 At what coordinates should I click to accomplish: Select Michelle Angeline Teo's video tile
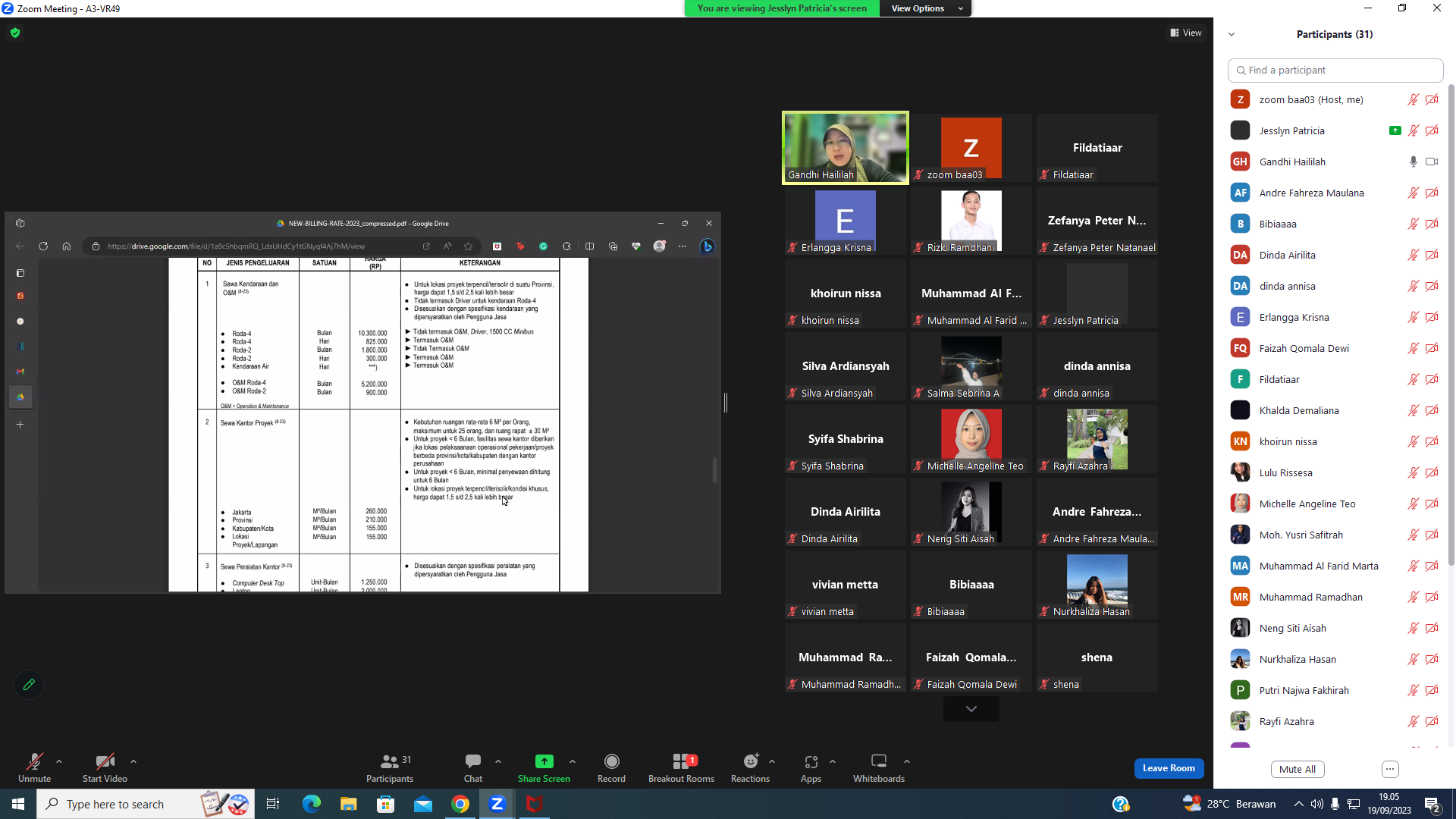point(971,439)
